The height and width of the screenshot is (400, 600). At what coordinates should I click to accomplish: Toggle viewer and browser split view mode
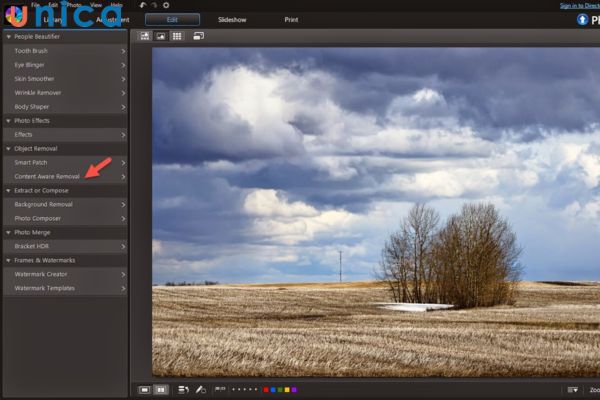tap(145, 36)
